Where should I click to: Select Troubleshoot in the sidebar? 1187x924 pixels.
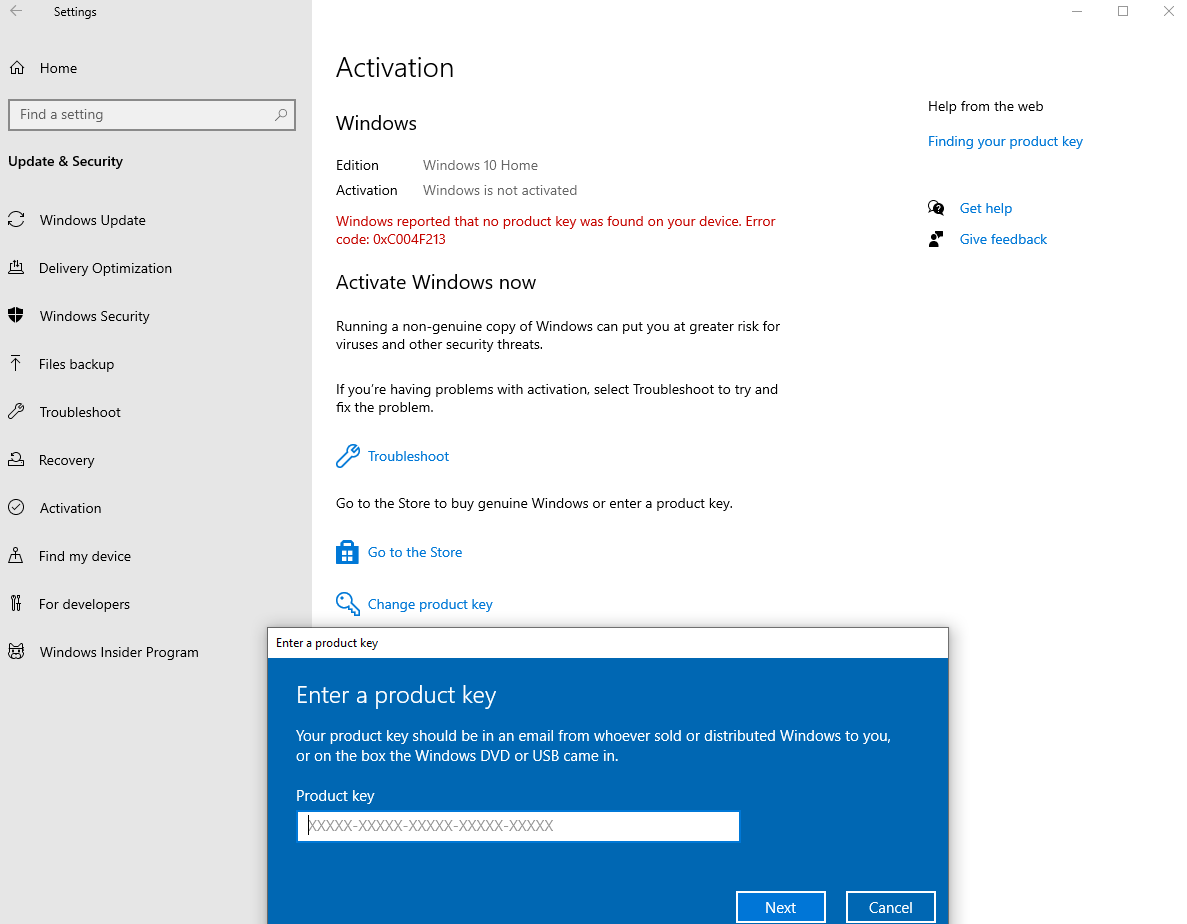(78, 412)
